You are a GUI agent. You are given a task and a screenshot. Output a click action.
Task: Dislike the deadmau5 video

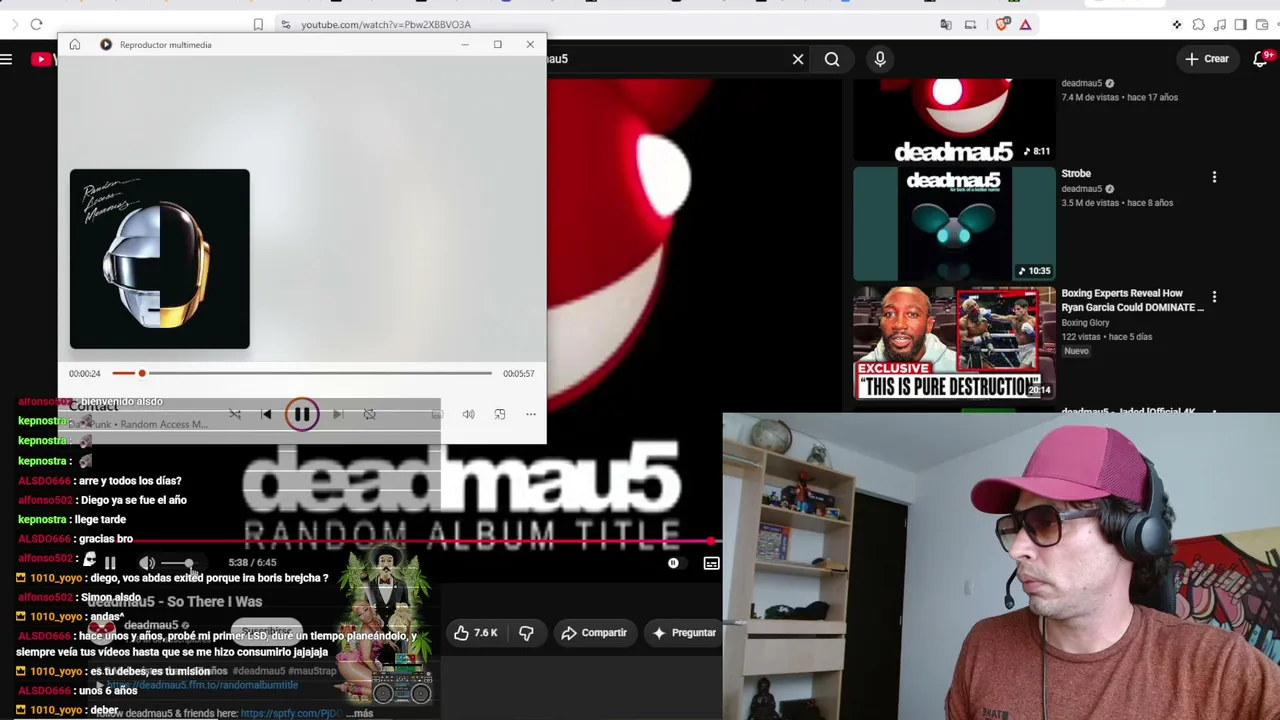click(x=526, y=633)
